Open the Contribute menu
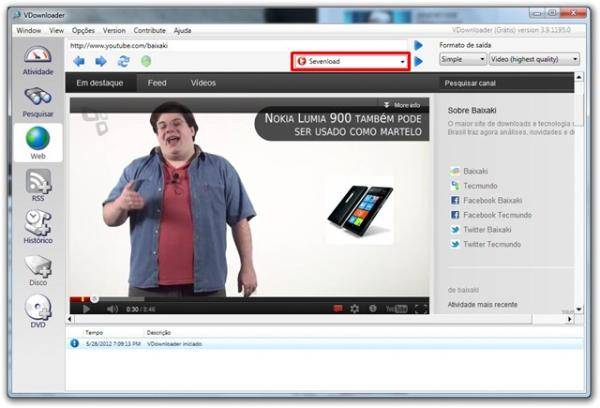 click(x=150, y=30)
